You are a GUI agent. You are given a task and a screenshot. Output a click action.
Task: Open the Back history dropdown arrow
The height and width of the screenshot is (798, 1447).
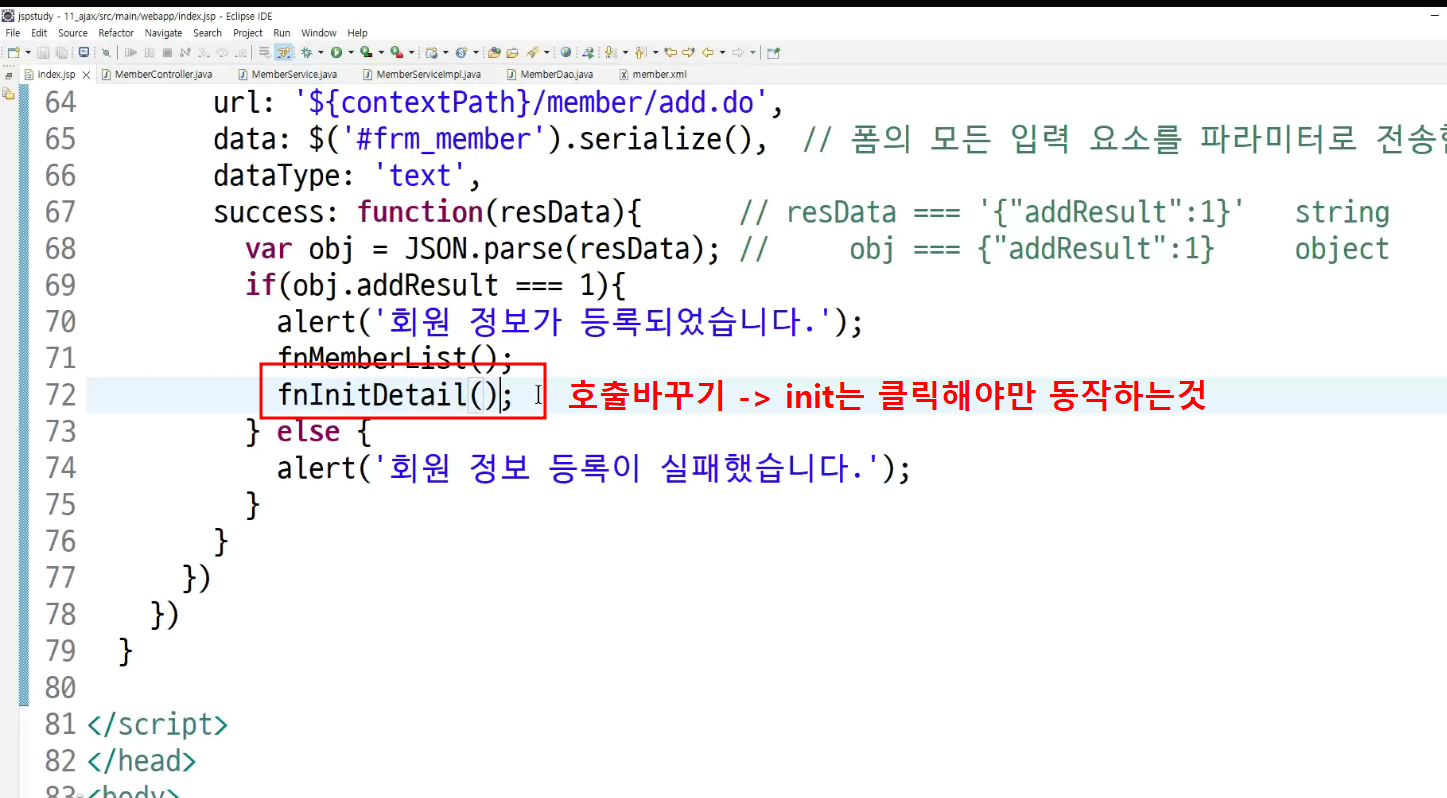(x=722, y=52)
